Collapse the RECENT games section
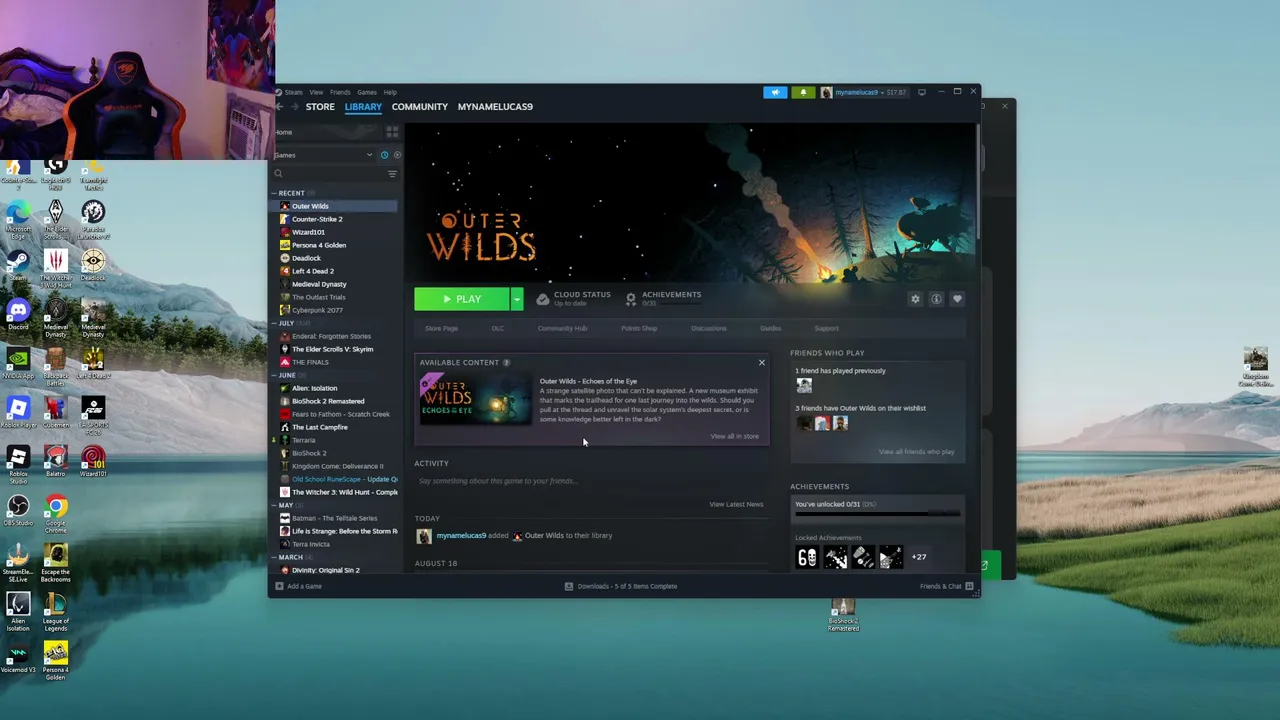Viewport: 1280px width, 720px height. point(291,193)
